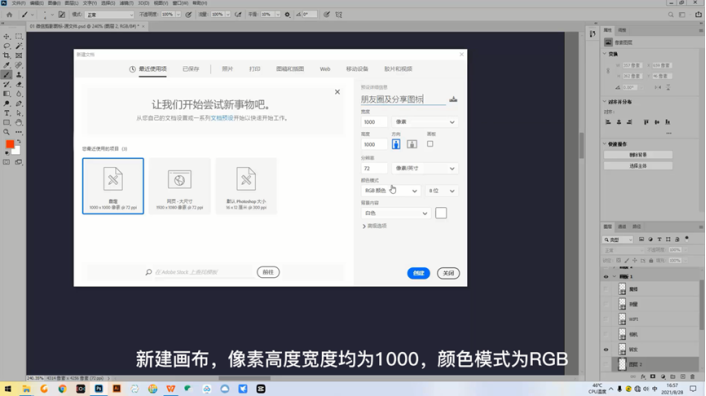The image size is (706, 396).
Task: Switch to the Saved tab
Action: click(190, 69)
